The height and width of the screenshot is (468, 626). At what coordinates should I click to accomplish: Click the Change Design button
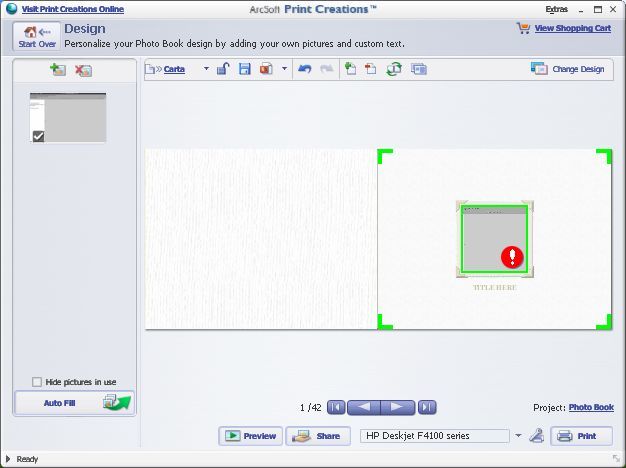(568, 69)
